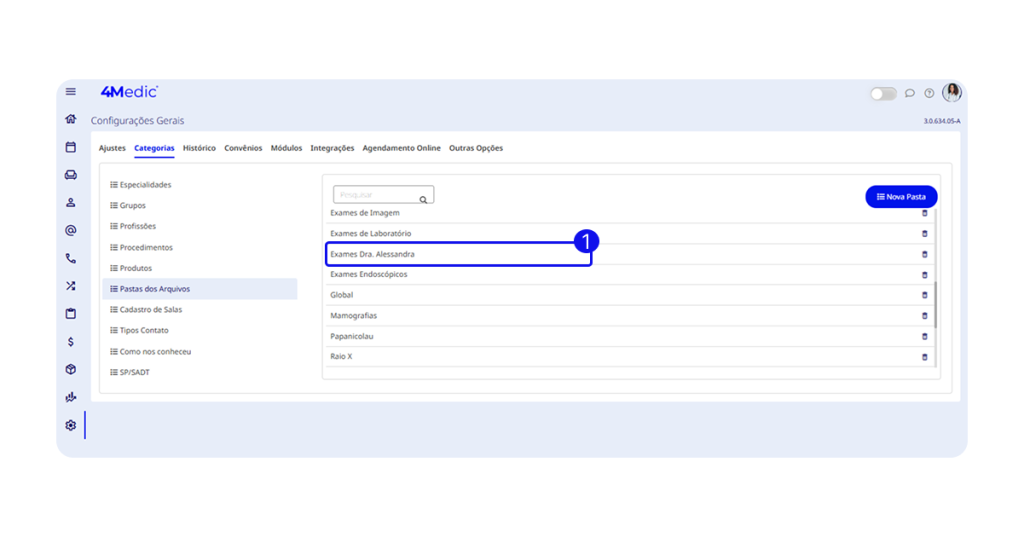Screen dimensions: 1024x537
Task: Click the phone icon in sidebar
Action: click(x=71, y=258)
